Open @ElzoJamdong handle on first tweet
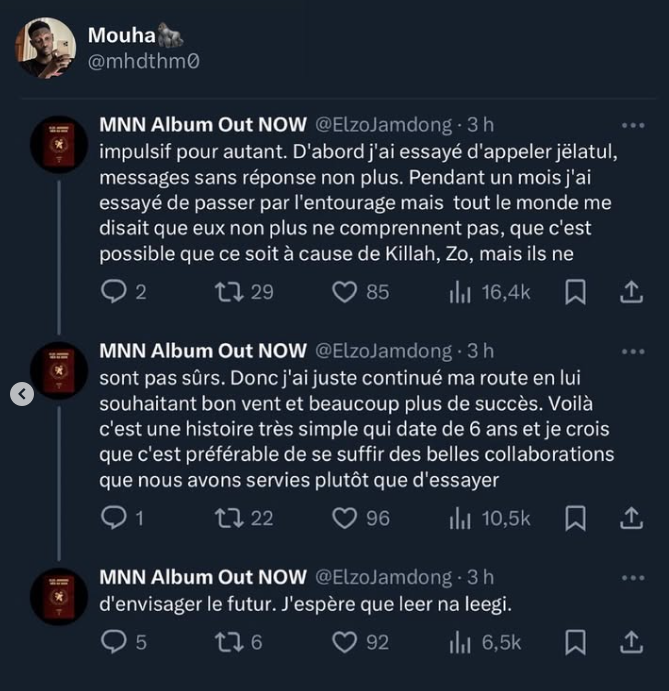Viewport: 669px width, 691px height. point(384,125)
